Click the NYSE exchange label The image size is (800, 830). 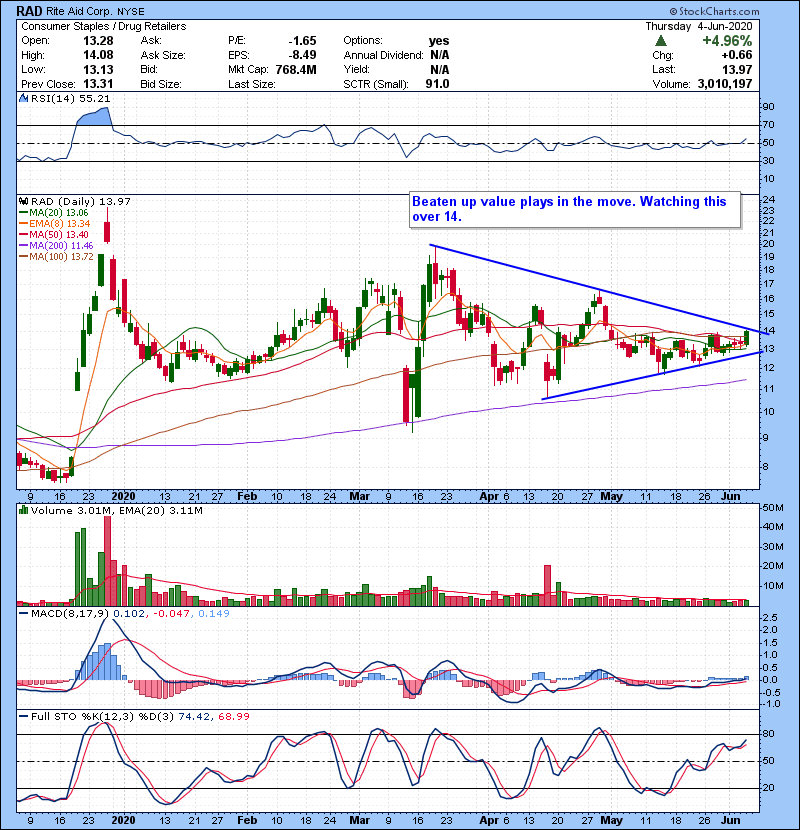129,12
